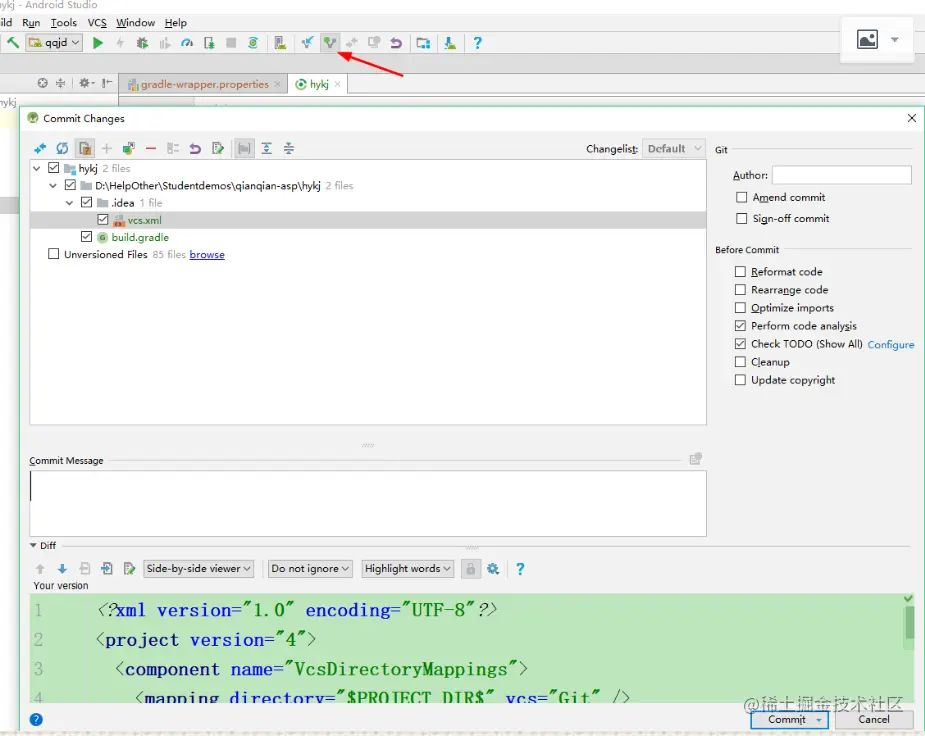Click the red Delete minus icon
925x736 pixels.
point(151,149)
